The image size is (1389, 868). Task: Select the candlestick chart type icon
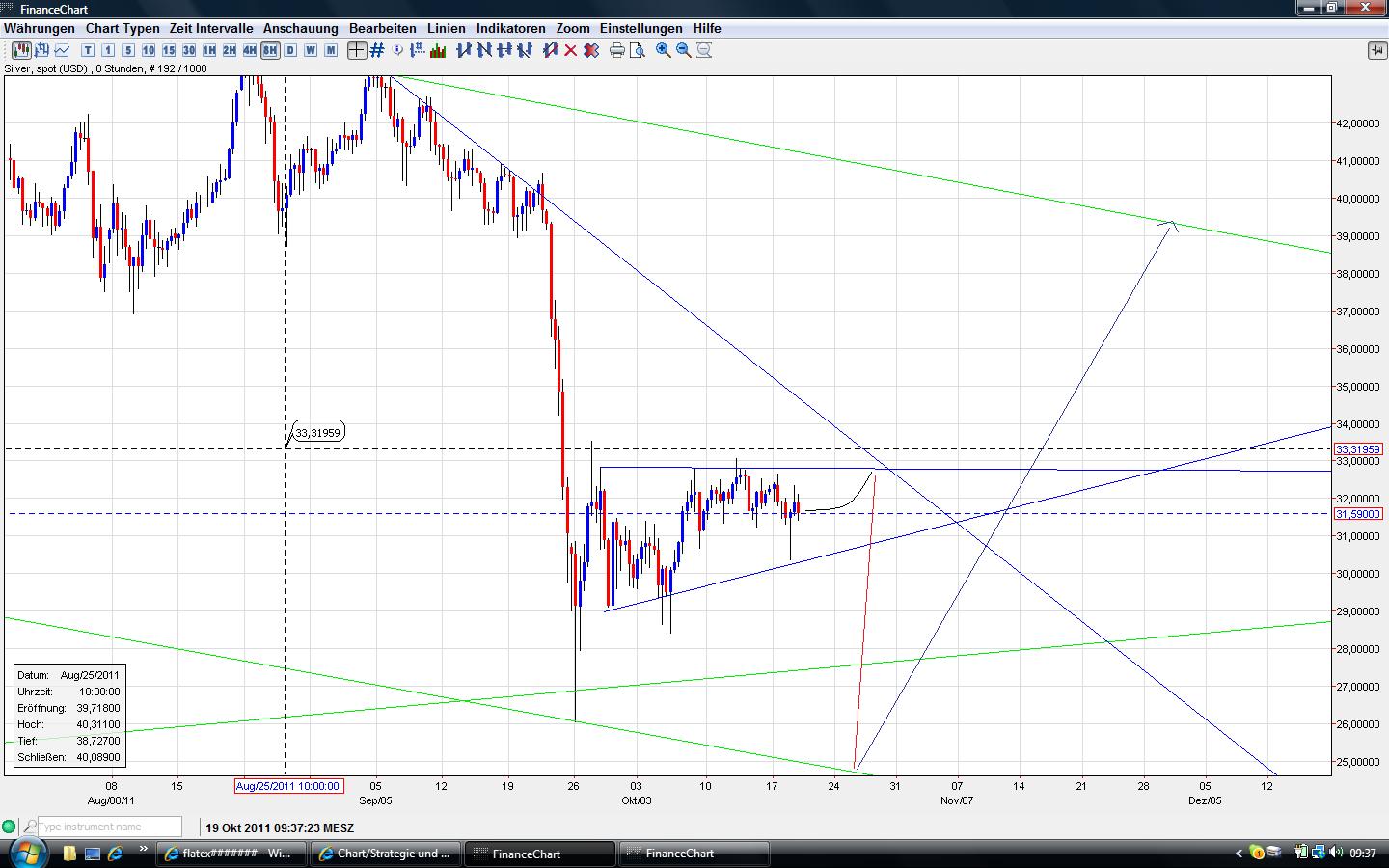tap(20, 50)
